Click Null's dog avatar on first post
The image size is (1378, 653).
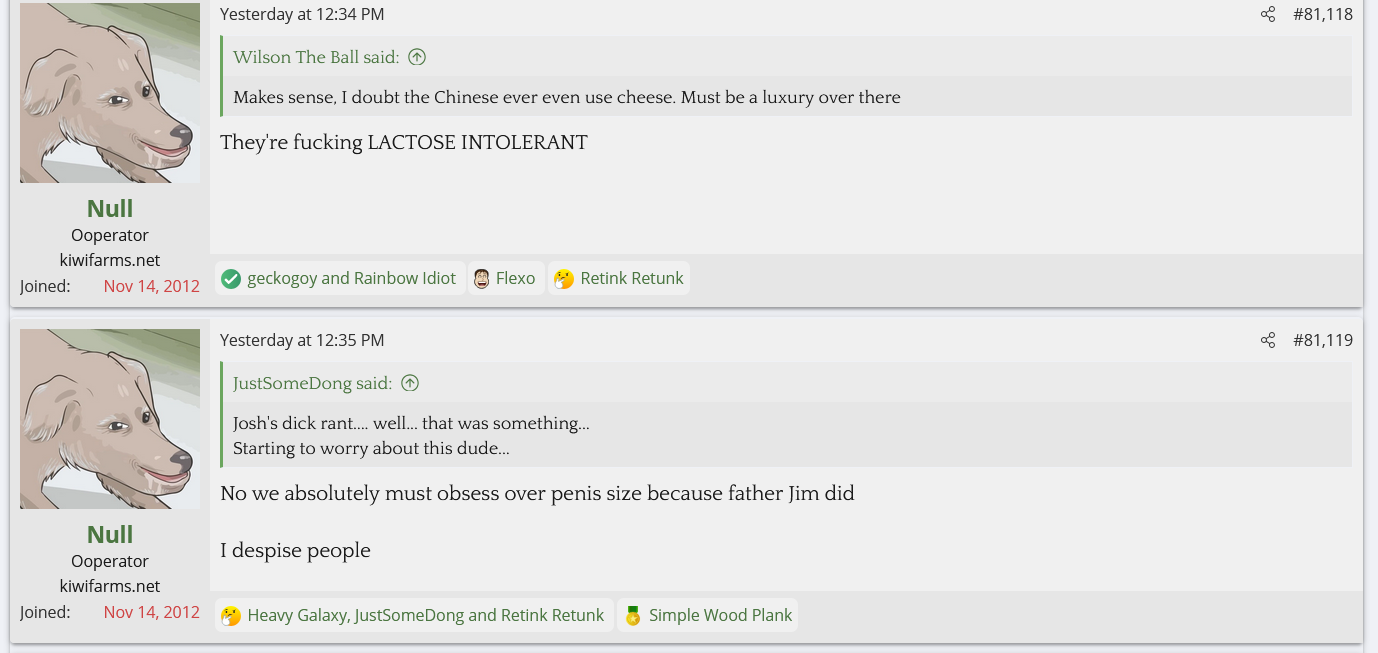tap(110, 93)
